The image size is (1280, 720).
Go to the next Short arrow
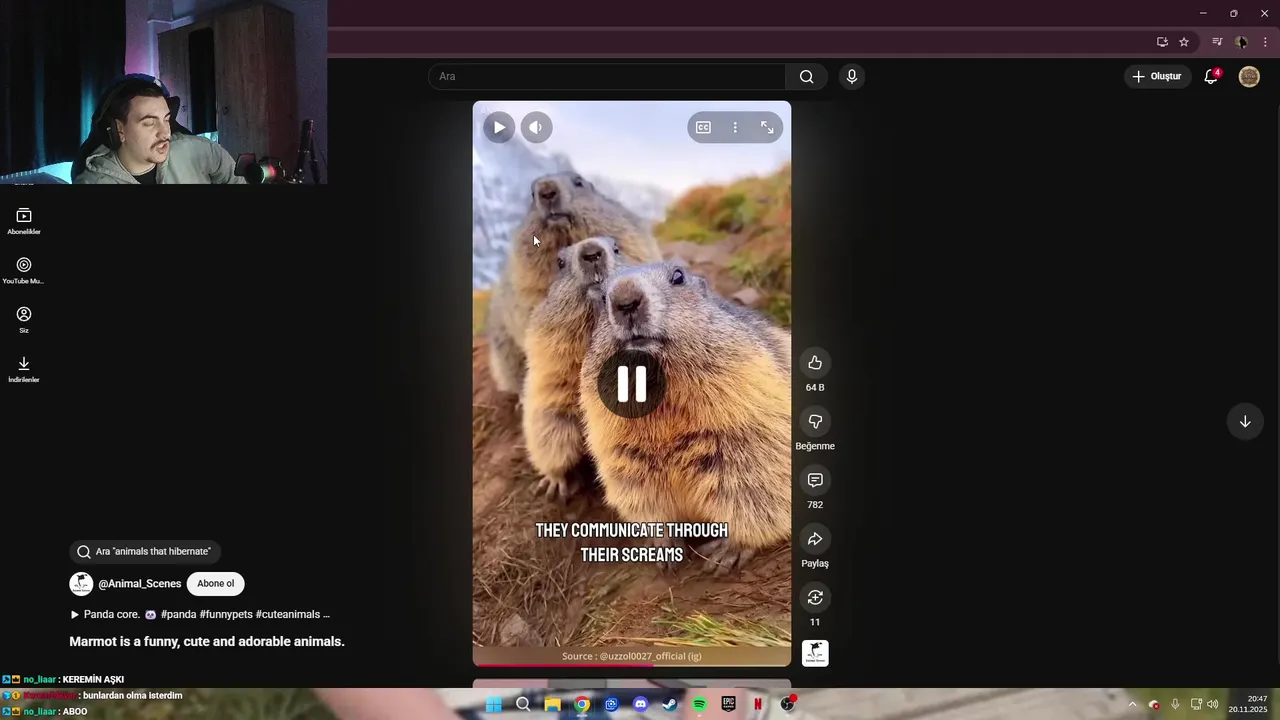point(1245,422)
